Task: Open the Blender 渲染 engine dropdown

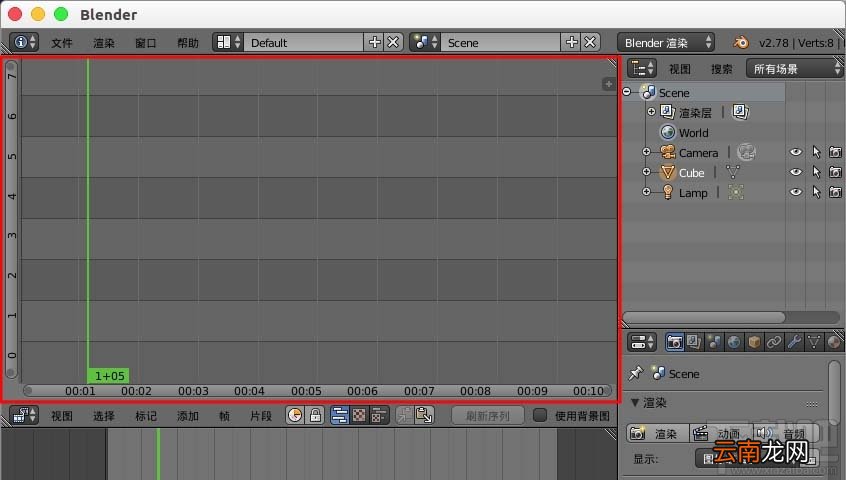Action: pos(666,42)
